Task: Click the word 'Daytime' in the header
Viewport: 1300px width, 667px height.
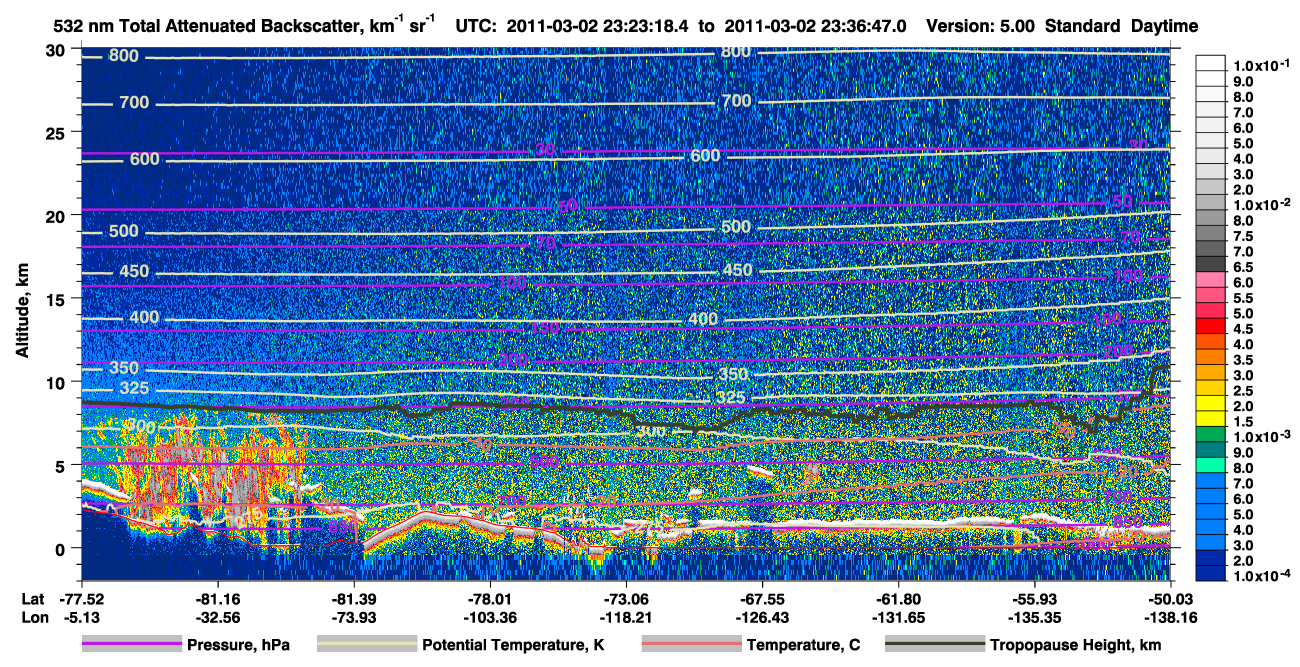Action: (1166, 27)
